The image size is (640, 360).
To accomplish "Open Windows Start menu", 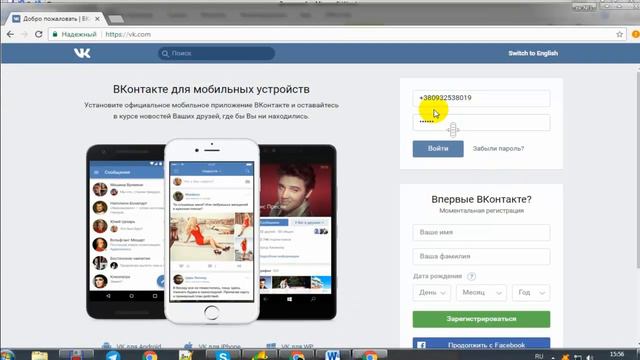I will click(7, 355).
